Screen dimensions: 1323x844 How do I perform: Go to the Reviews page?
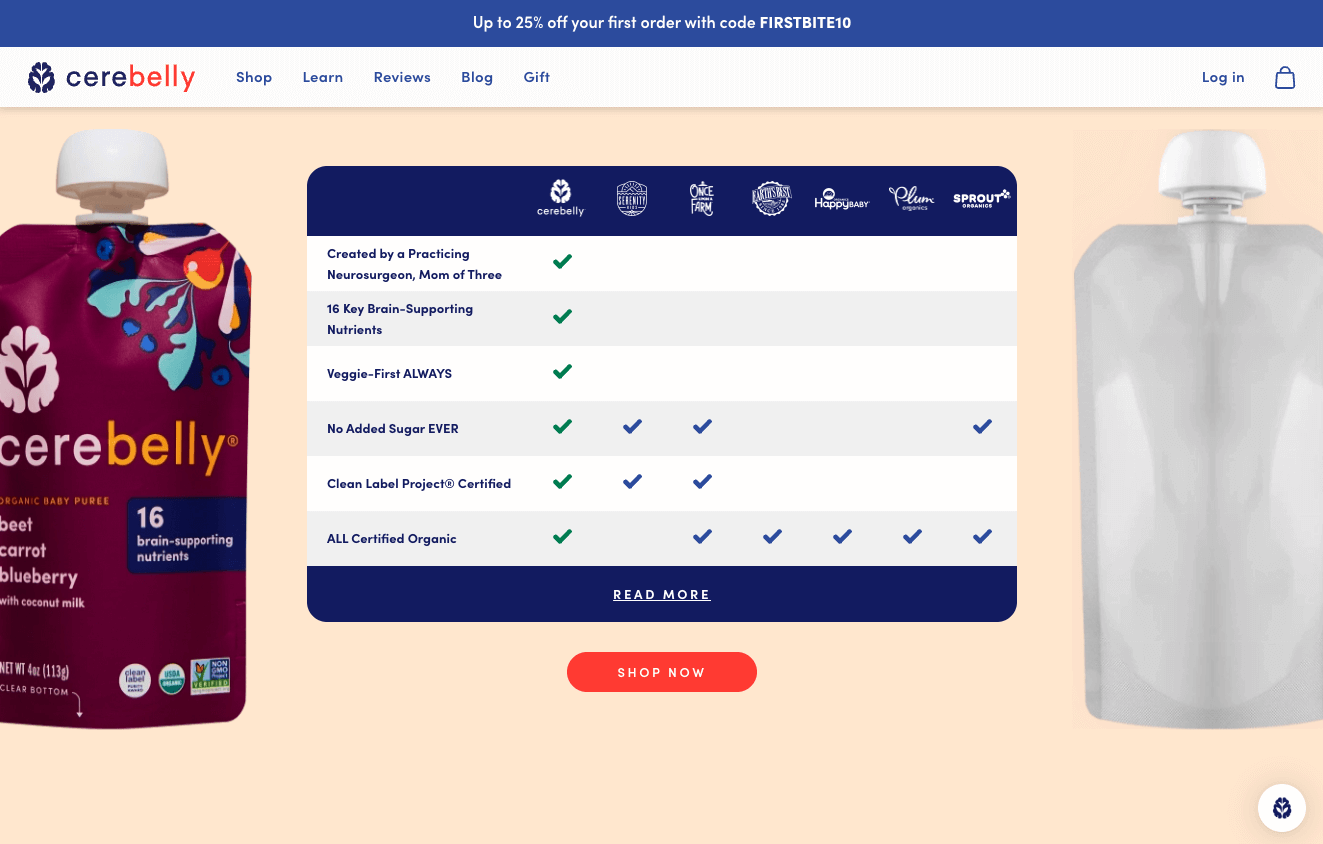(402, 77)
